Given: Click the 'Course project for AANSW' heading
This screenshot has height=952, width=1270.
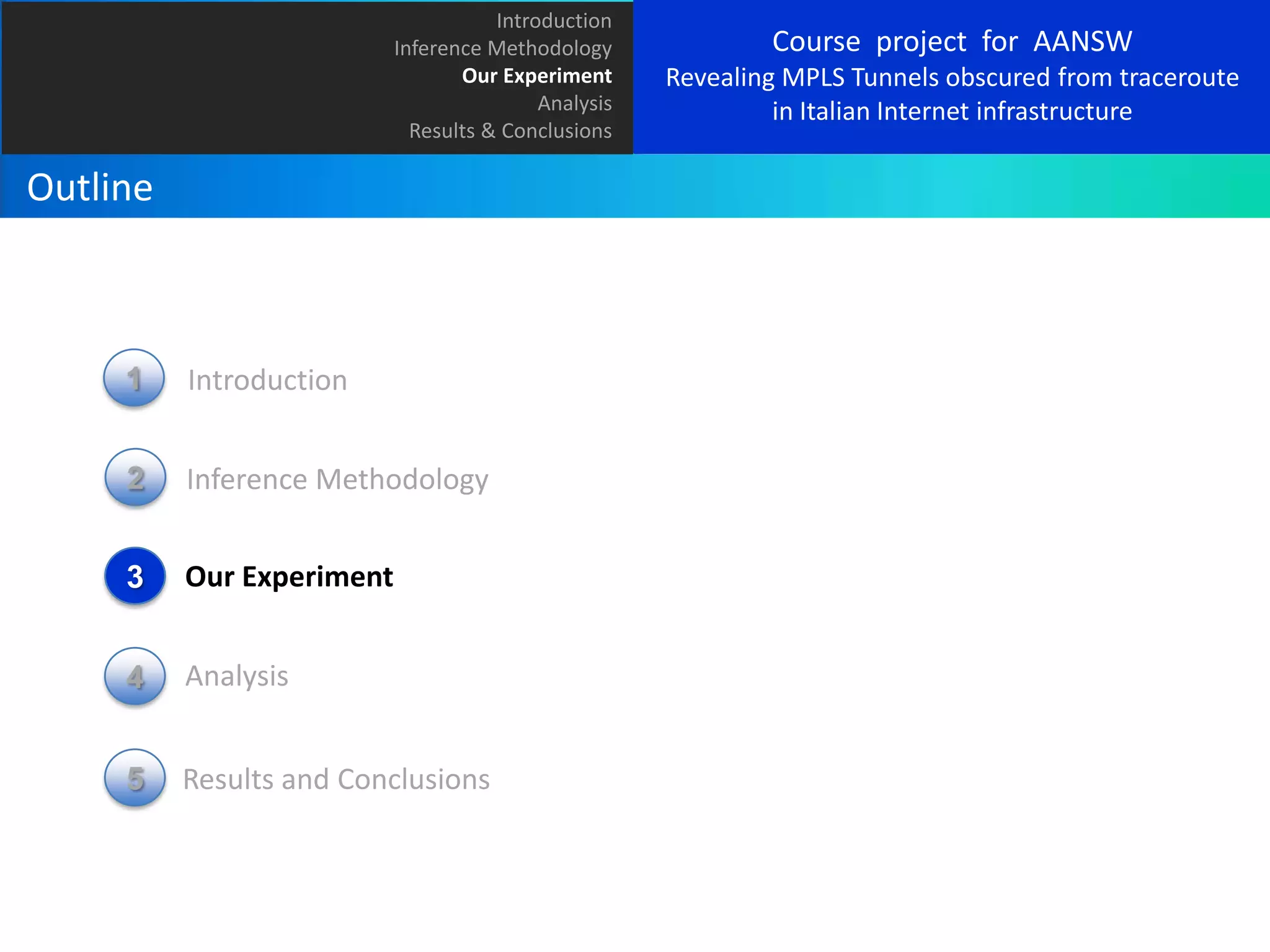Looking at the screenshot, I should (952, 42).
